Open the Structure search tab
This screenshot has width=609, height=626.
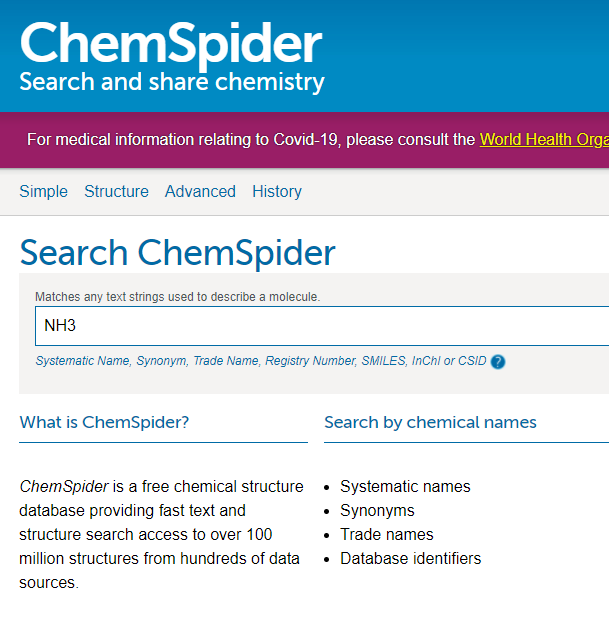tap(116, 191)
